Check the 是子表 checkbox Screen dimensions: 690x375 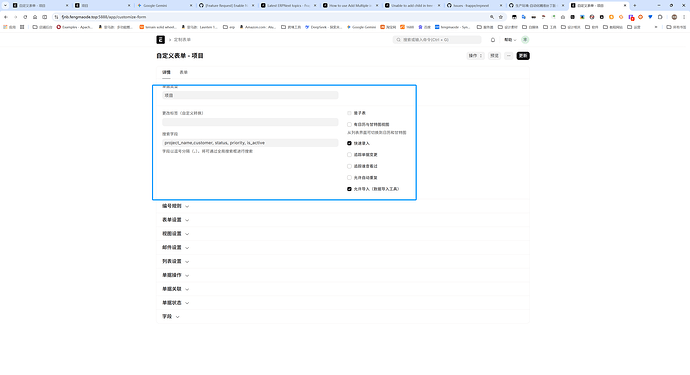(349, 113)
